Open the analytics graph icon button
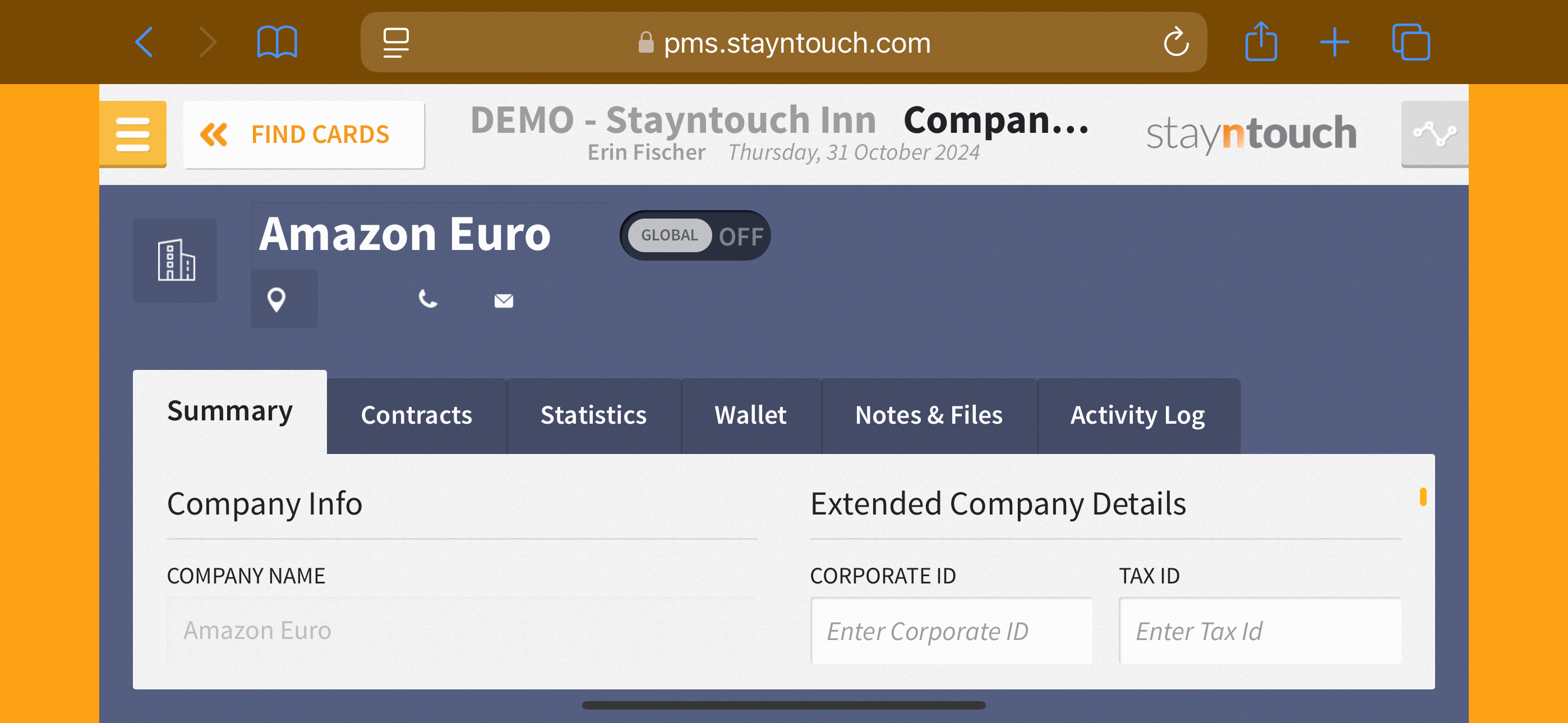 pyautogui.click(x=1434, y=134)
